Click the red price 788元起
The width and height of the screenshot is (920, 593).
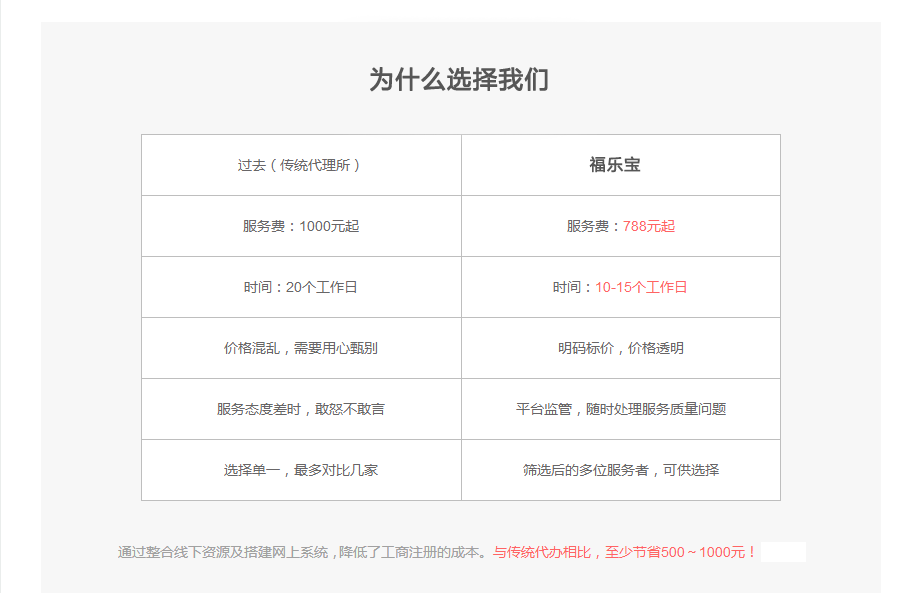click(x=649, y=226)
